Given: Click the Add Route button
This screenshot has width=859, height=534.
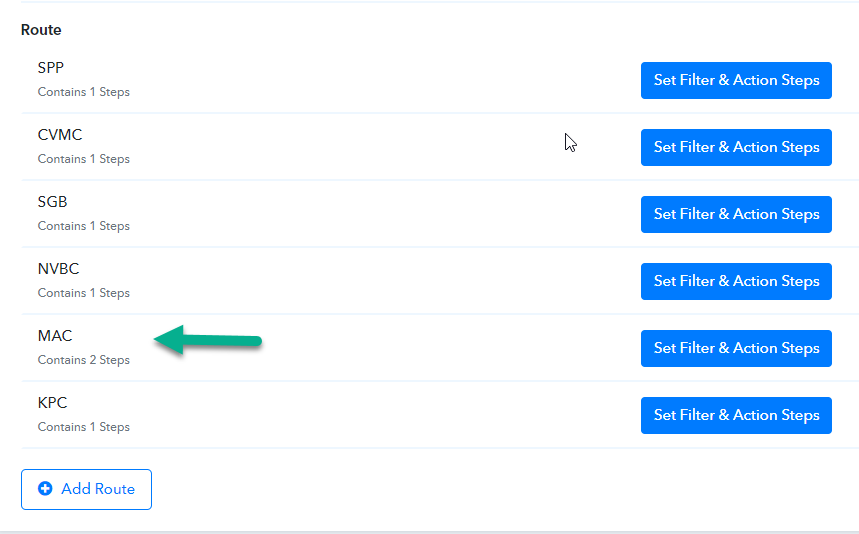Looking at the screenshot, I should coord(87,489).
